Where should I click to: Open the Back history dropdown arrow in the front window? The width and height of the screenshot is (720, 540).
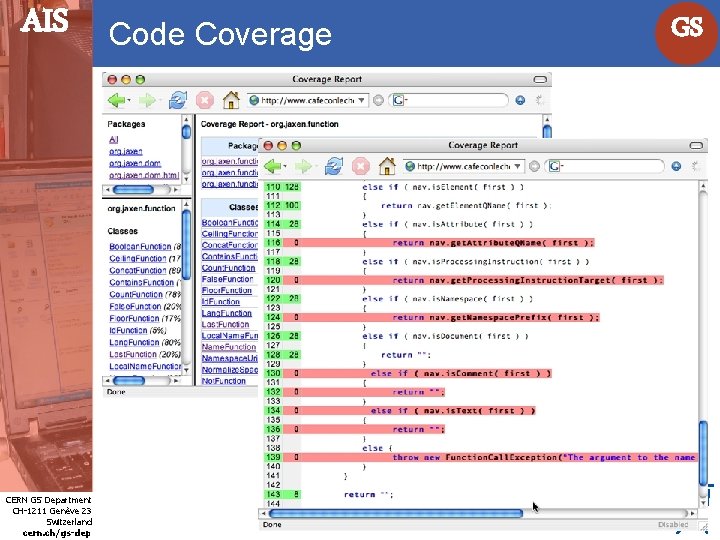pyautogui.click(x=285, y=166)
